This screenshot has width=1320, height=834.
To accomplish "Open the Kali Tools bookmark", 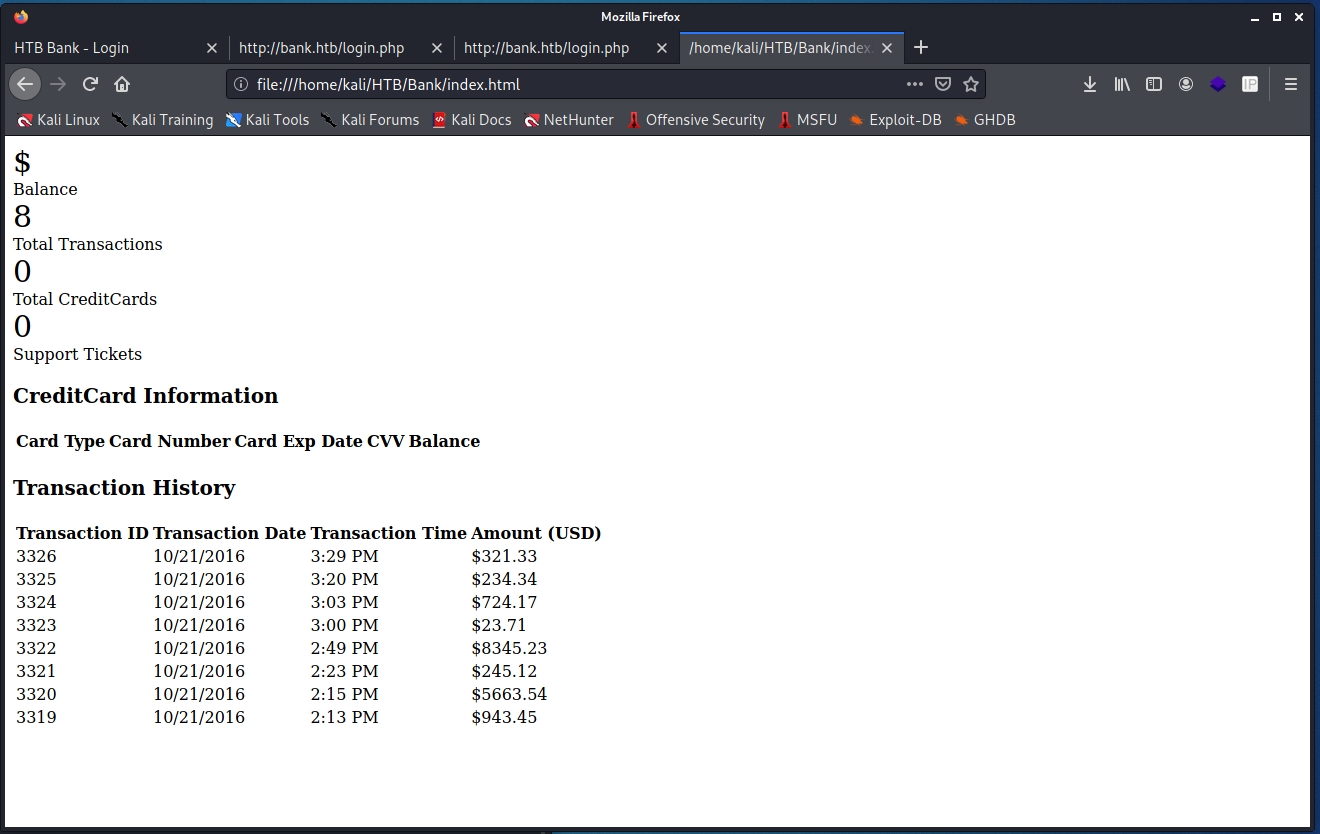I will (x=267, y=120).
